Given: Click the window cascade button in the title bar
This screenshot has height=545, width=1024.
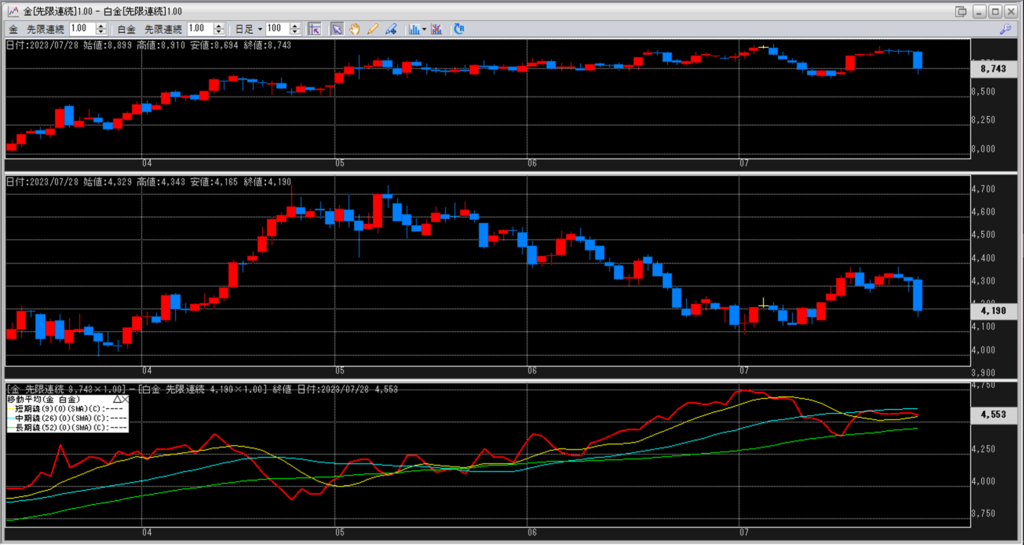Looking at the screenshot, I should 961,11.
